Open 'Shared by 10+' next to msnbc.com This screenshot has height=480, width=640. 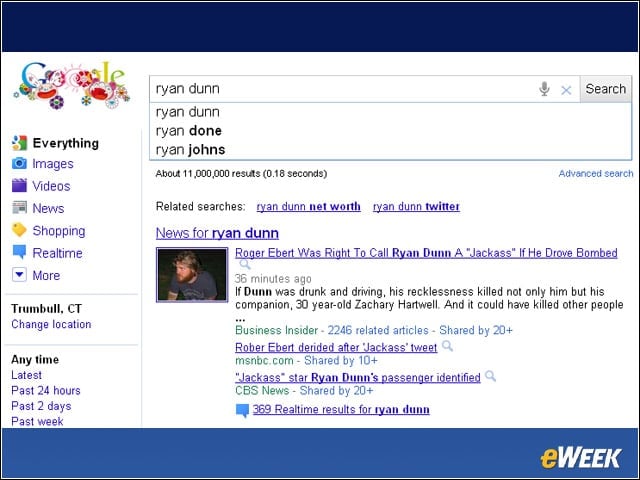(341, 360)
